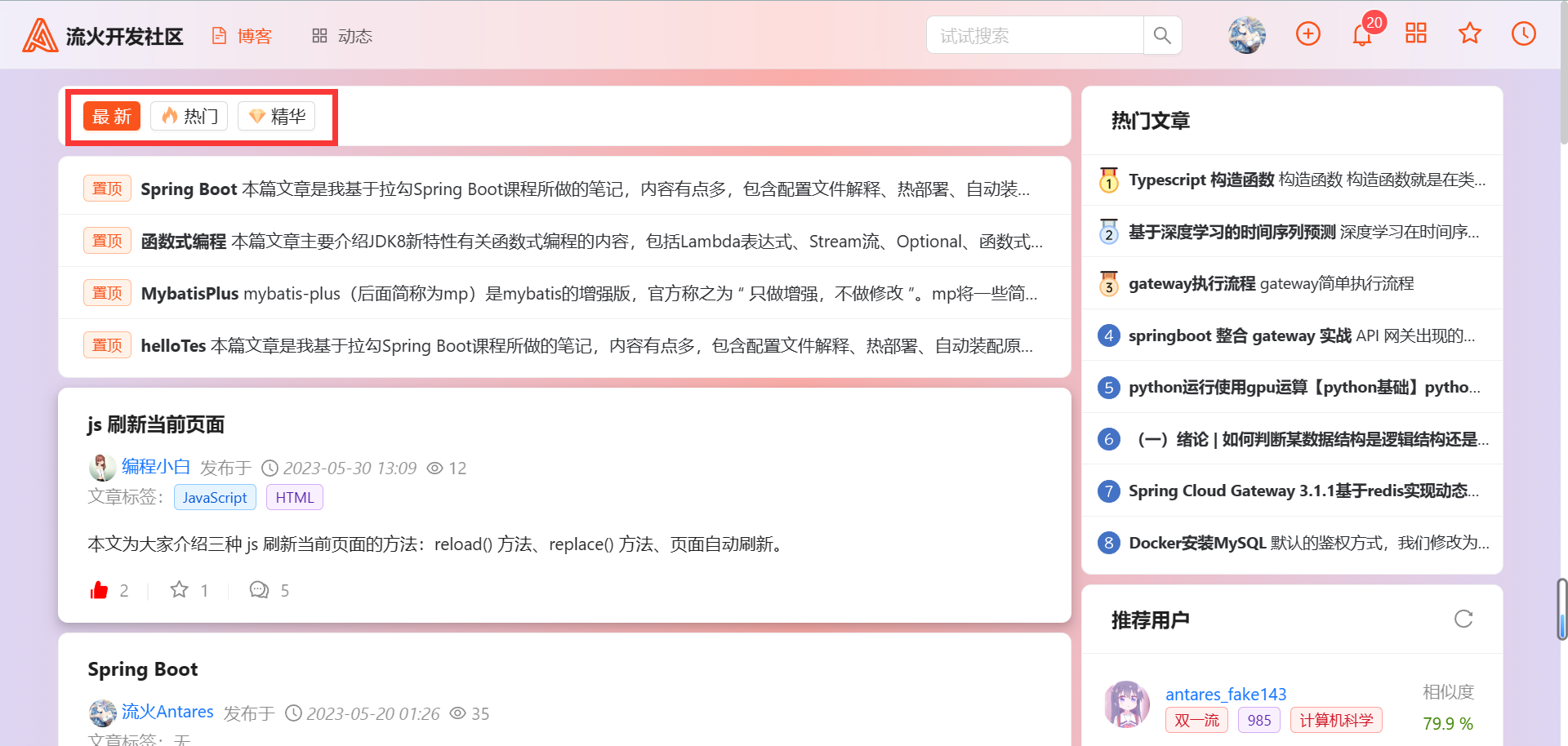Image resolution: width=1568 pixels, height=746 pixels.
Task: Open pinned helloTes article
Action: pos(586,345)
